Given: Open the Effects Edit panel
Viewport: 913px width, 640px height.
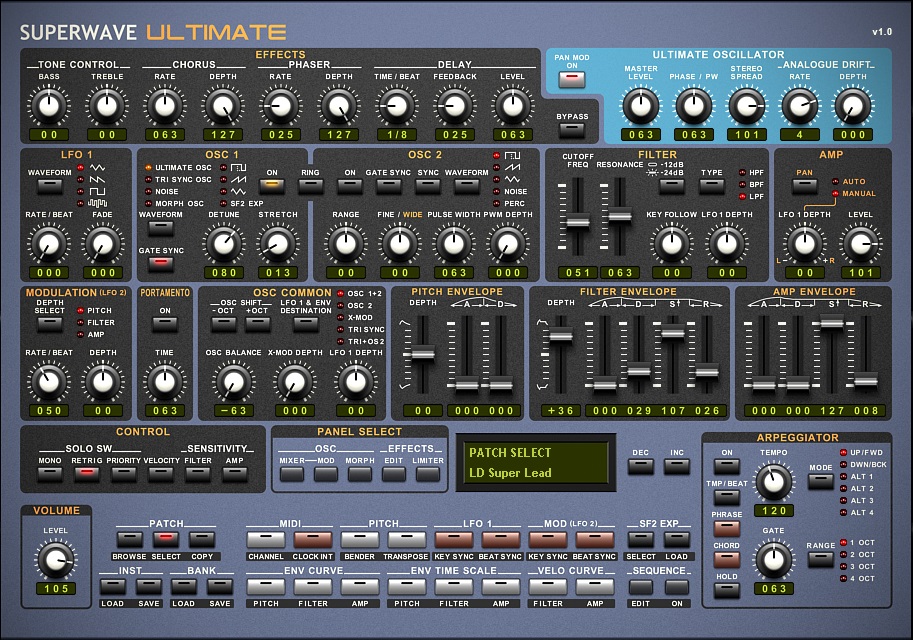Looking at the screenshot, I should point(394,473).
